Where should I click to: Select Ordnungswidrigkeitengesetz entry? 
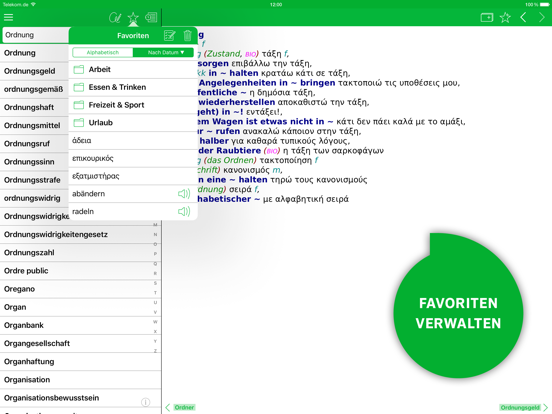(80, 234)
